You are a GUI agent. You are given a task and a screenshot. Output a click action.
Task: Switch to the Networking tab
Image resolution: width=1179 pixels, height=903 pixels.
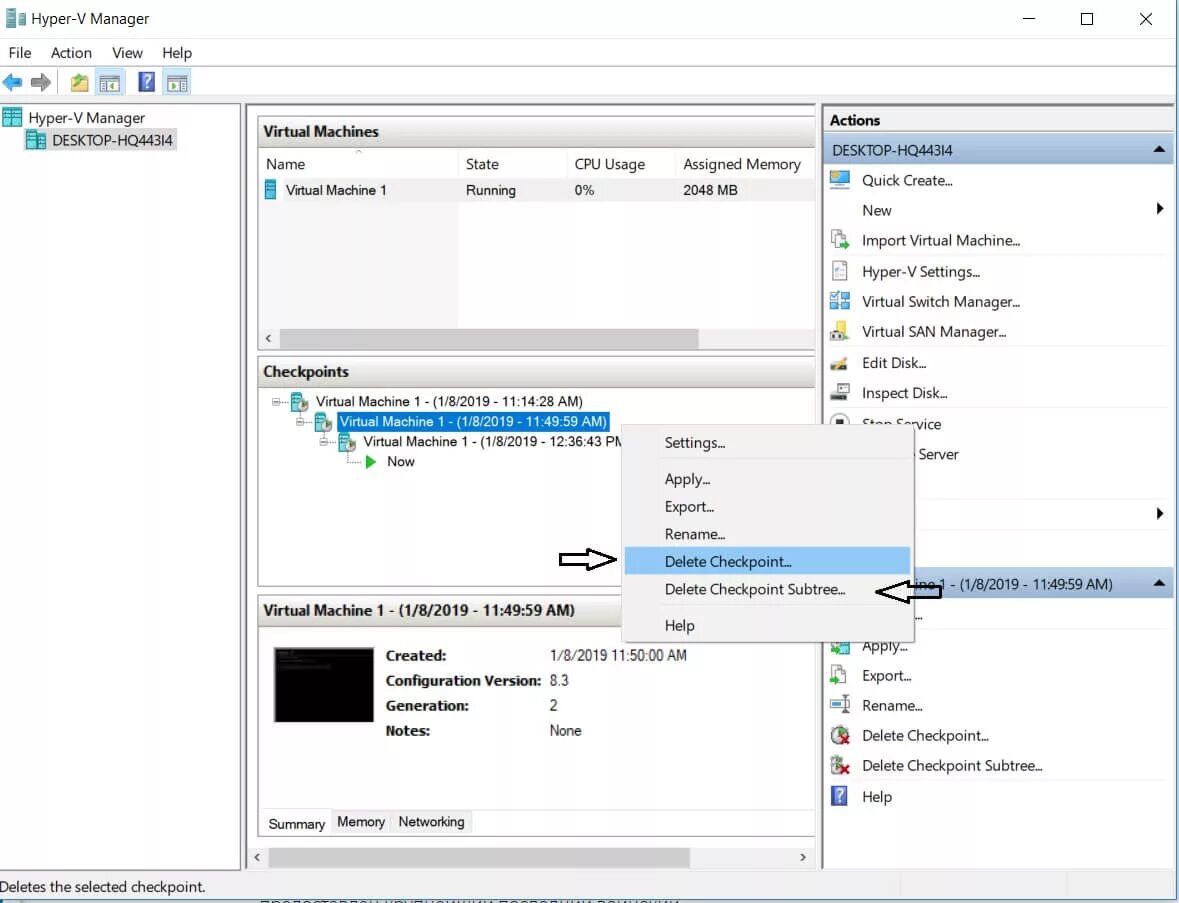click(431, 821)
